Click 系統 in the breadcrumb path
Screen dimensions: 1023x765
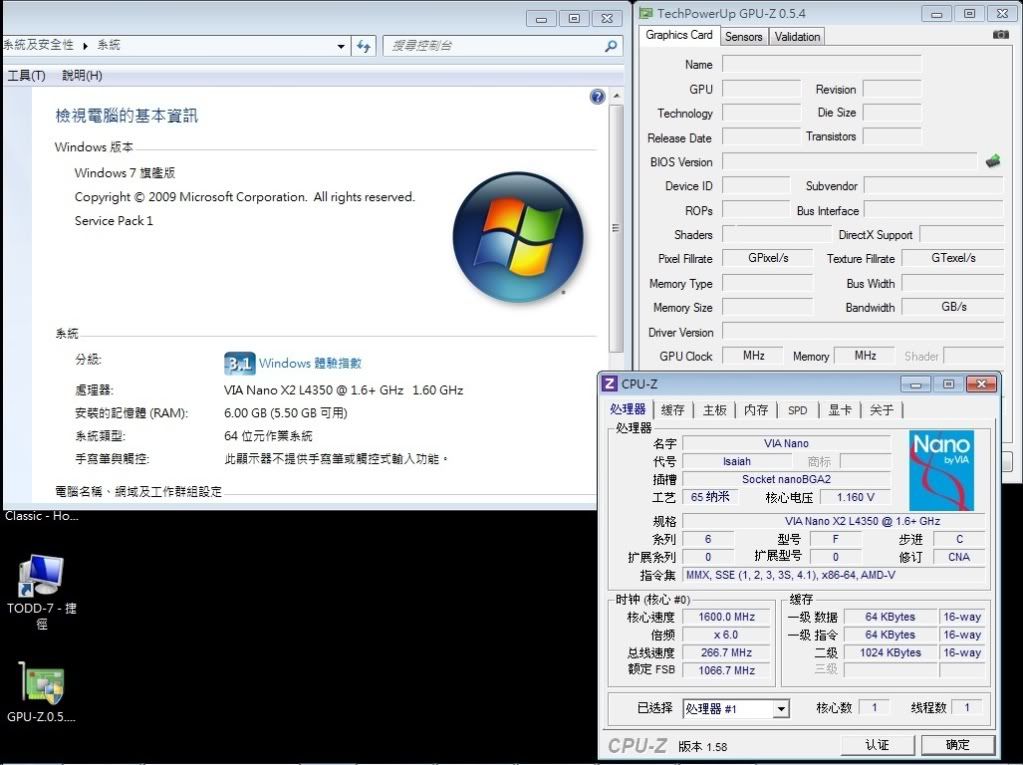(x=108, y=45)
